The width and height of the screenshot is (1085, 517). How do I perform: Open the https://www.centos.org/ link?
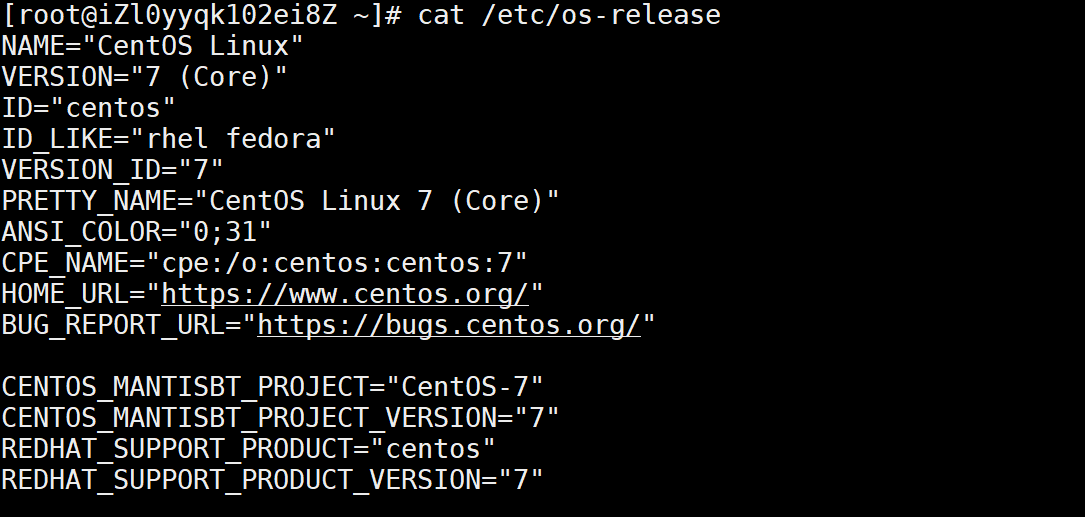(x=345, y=294)
